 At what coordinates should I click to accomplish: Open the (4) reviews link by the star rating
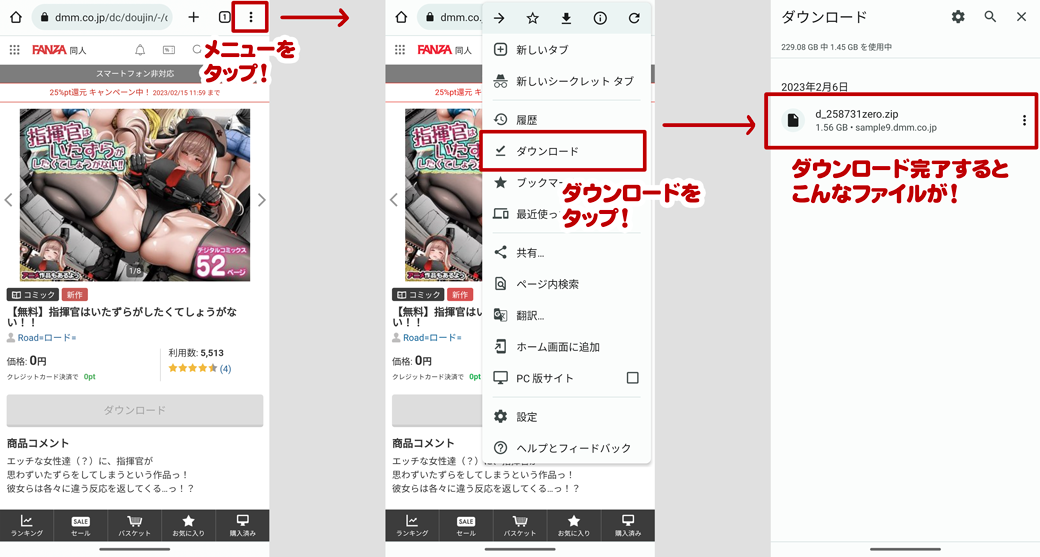pos(226,369)
